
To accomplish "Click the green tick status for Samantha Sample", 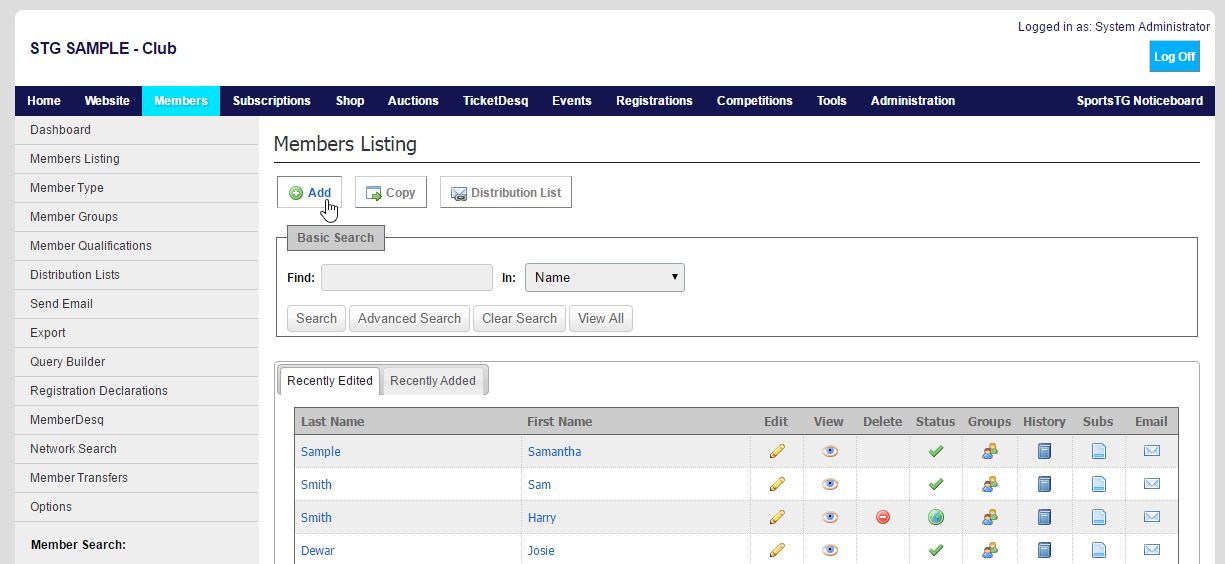I will click(936, 451).
